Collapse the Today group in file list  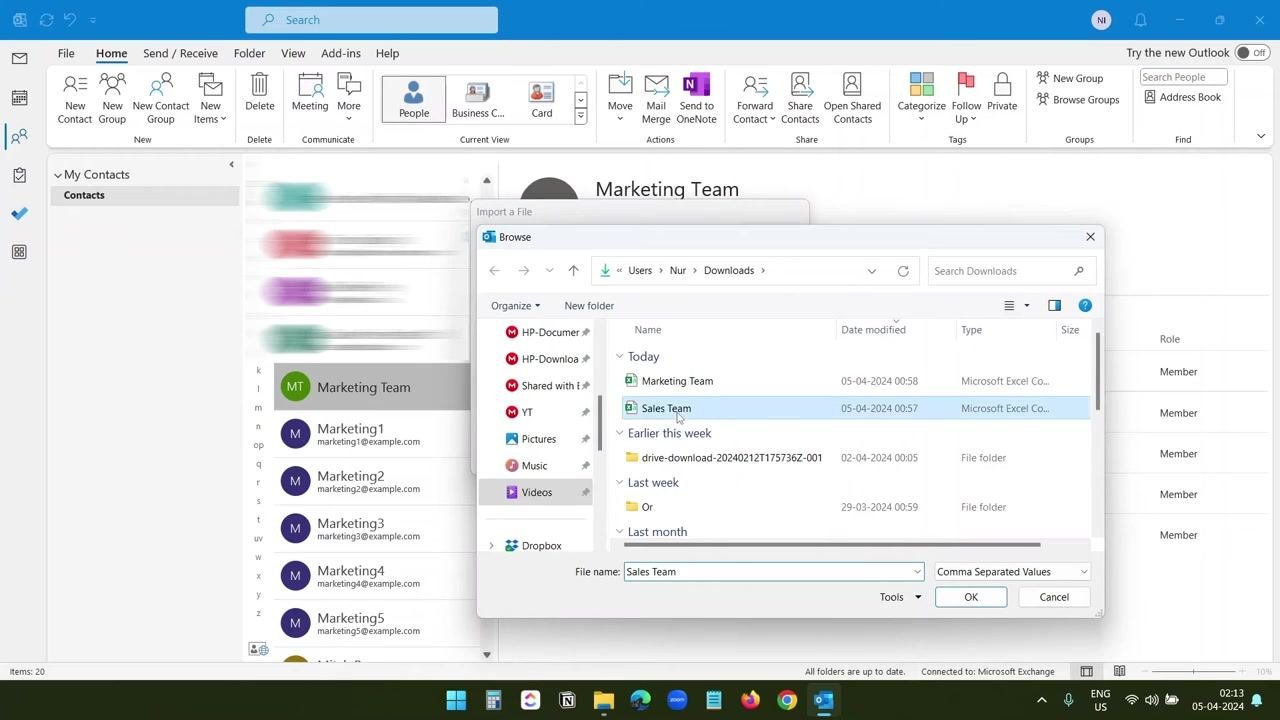point(619,357)
